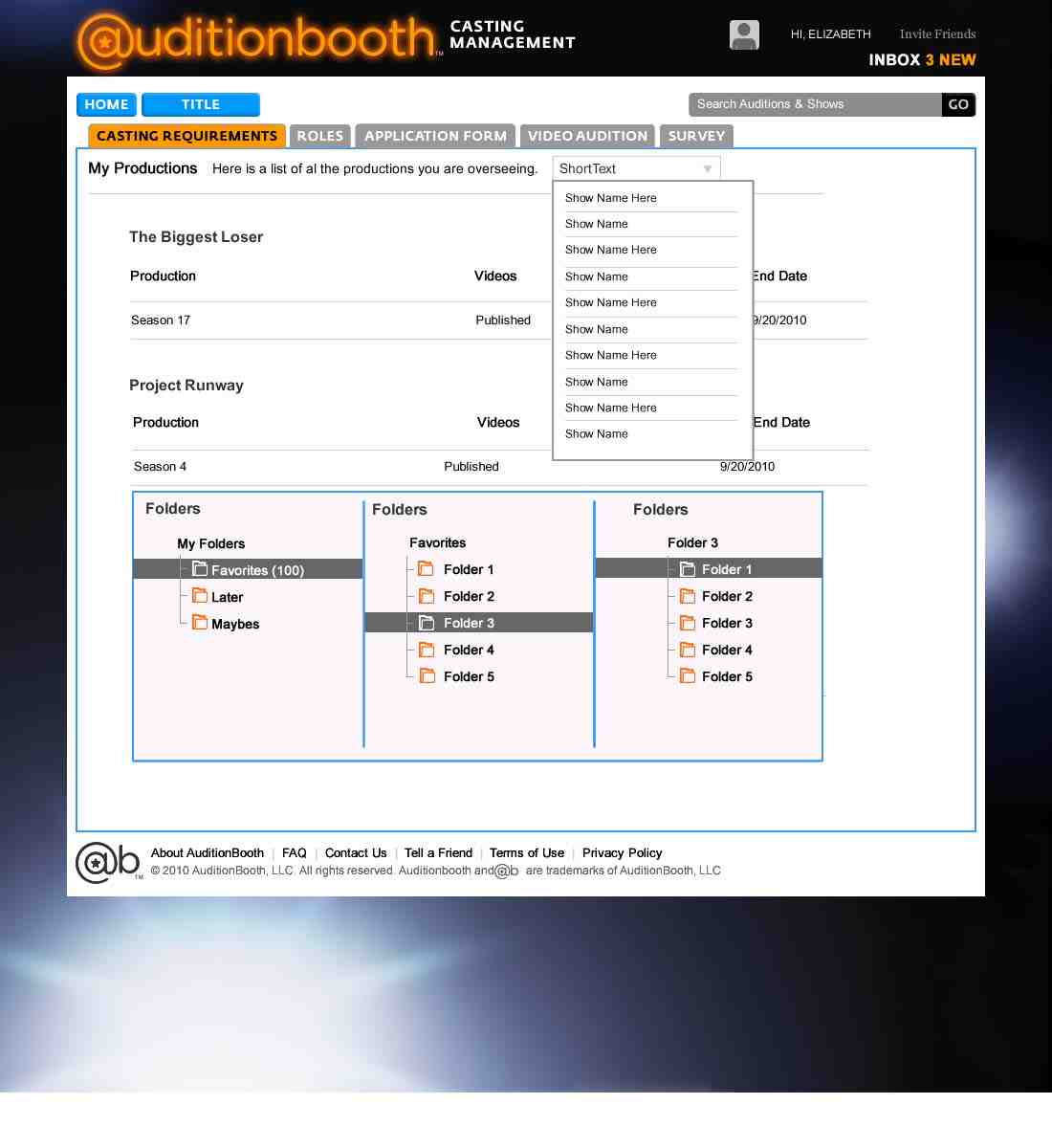This screenshot has height=1148, width=1052.
Task: Click Tell a Friend footer link
Action: pyautogui.click(x=438, y=852)
